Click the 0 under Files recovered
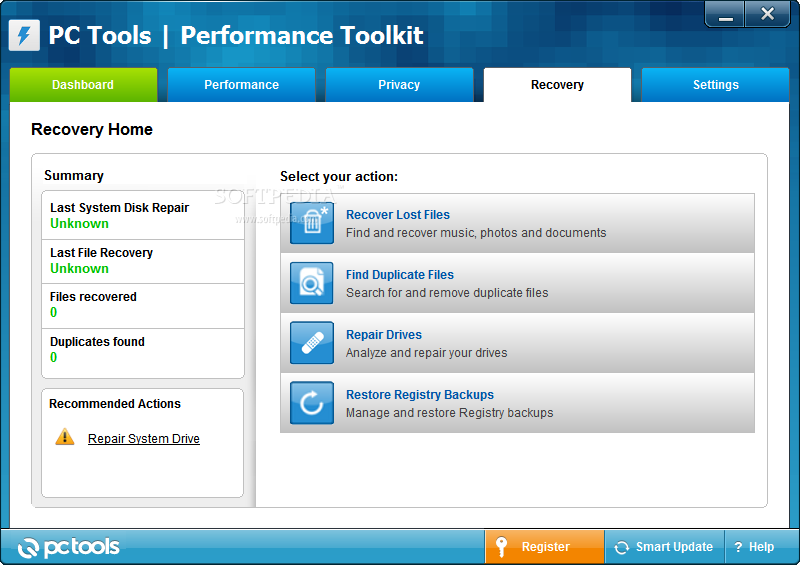The height and width of the screenshot is (565, 800). (54, 312)
